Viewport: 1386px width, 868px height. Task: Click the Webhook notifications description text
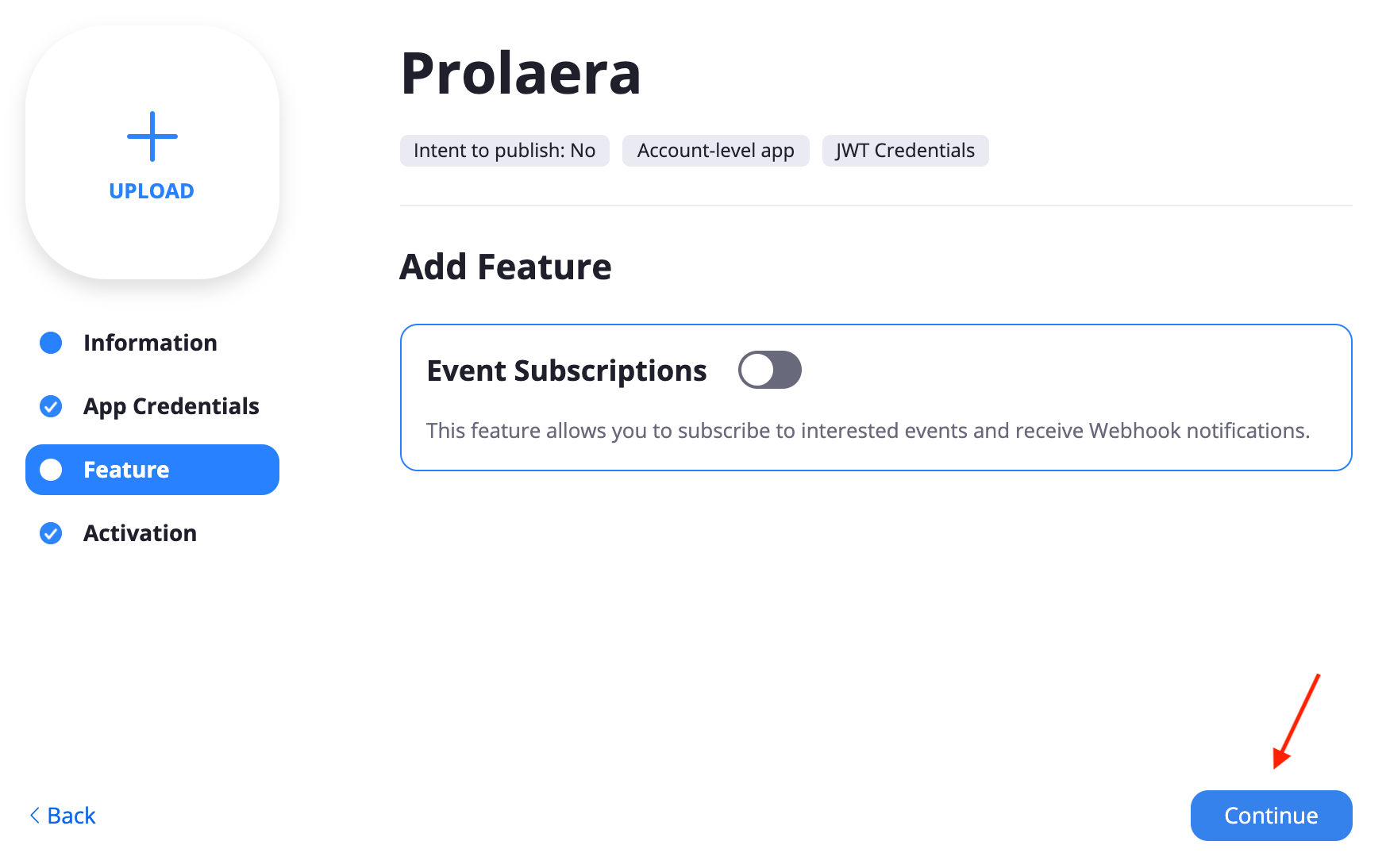[868, 431]
